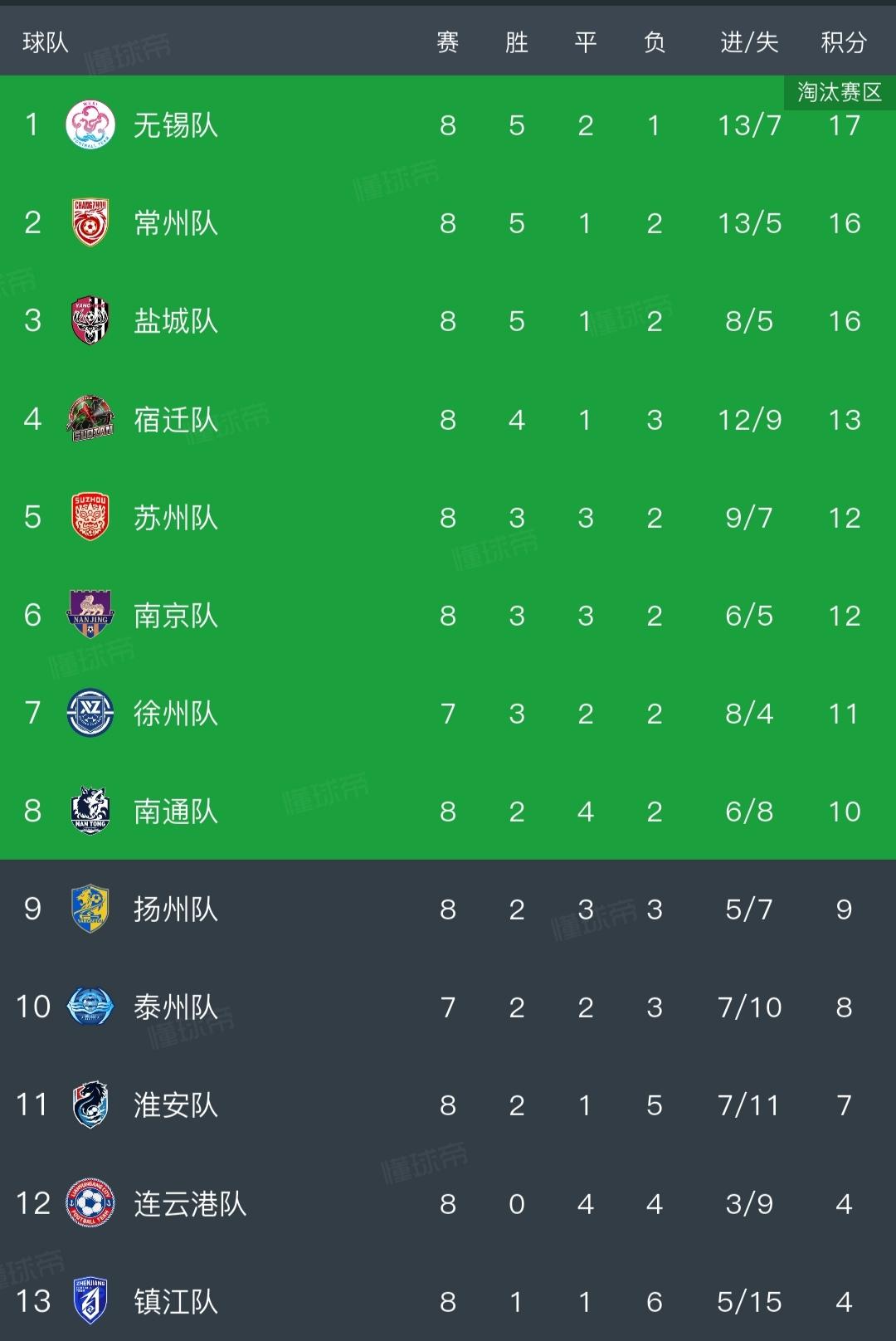Tap the 南通队 wolf emblem
The width and height of the screenshot is (896, 1341).
[90, 811]
